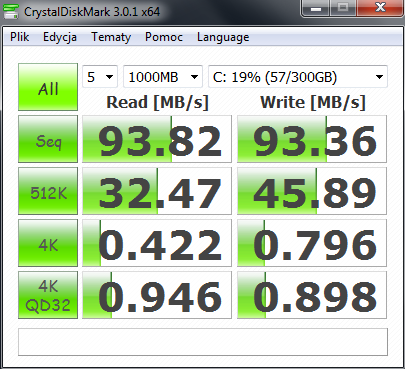Click the 4K QD32 write result 0.898
The height and width of the screenshot is (369, 405).
pos(312,295)
